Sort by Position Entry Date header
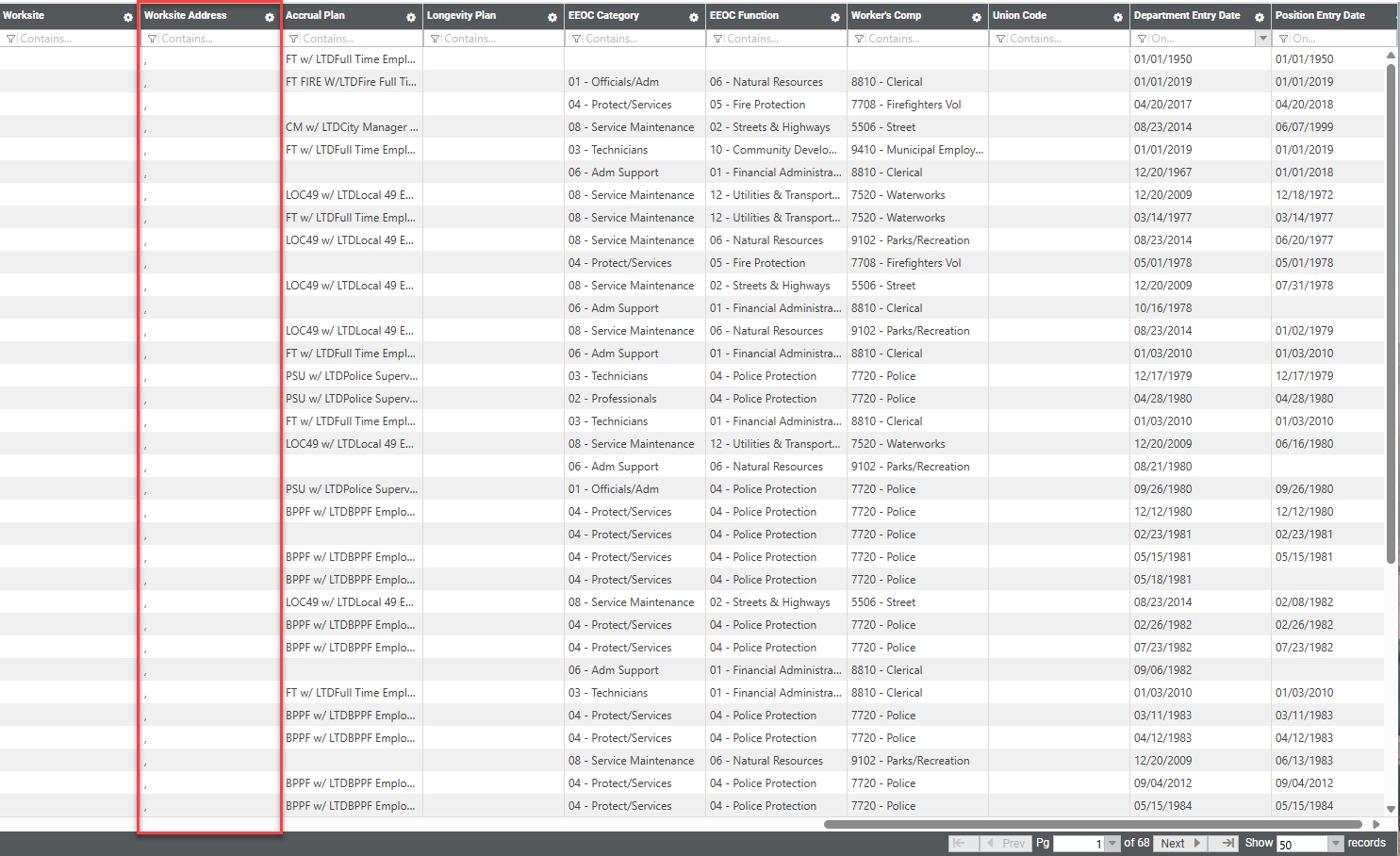Image resolution: width=1400 pixels, height=856 pixels. tap(1320, 15)
